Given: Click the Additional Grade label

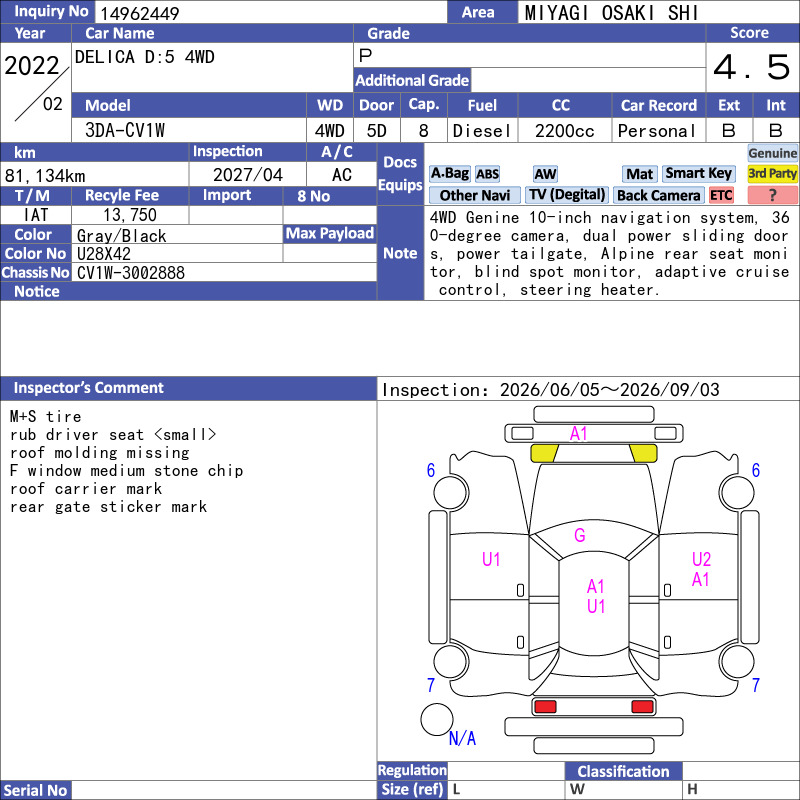Looking at the screenshot, I should click(x=412, y=81).
